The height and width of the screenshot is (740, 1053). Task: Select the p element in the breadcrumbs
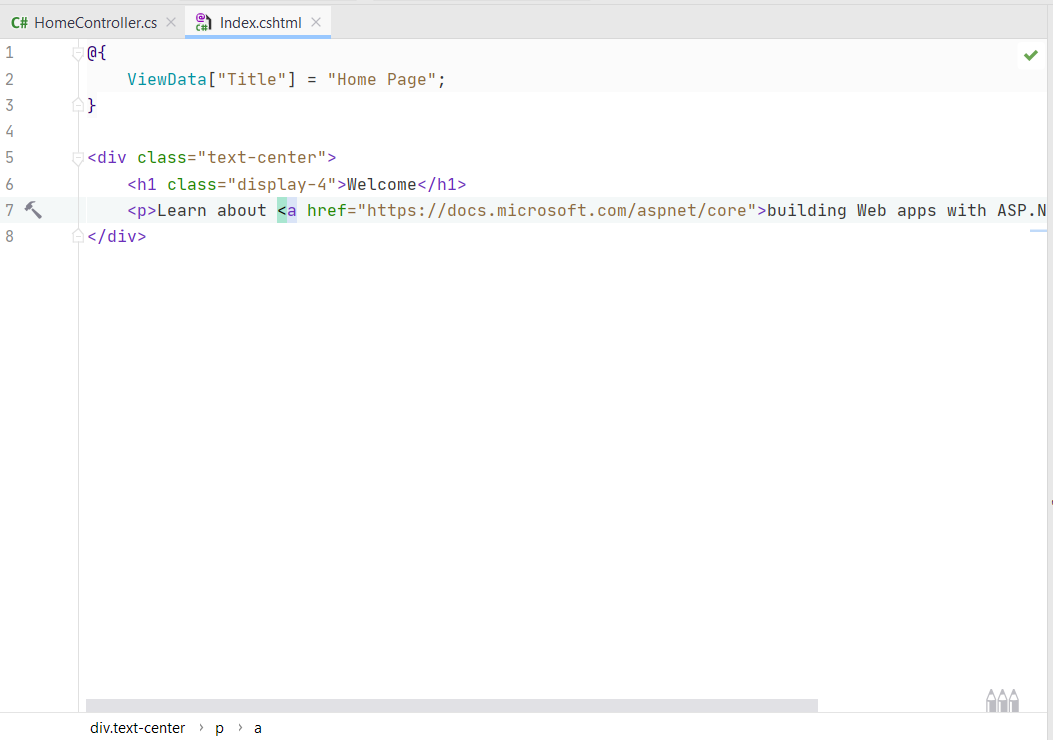[x=219, y=728]
